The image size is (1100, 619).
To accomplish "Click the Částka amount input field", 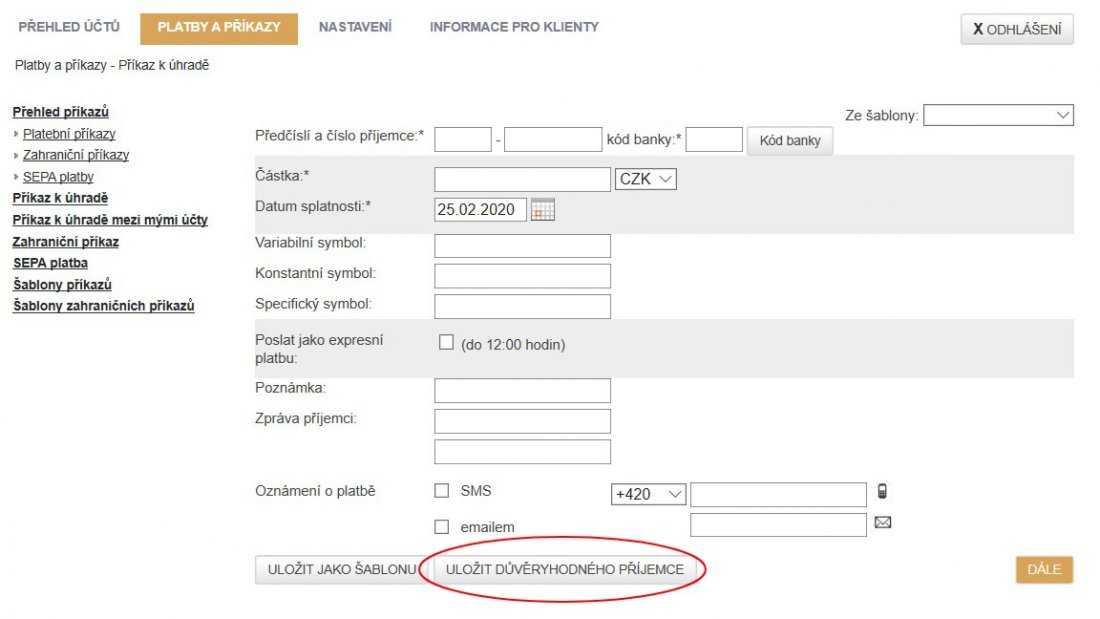I will (522, 179).
